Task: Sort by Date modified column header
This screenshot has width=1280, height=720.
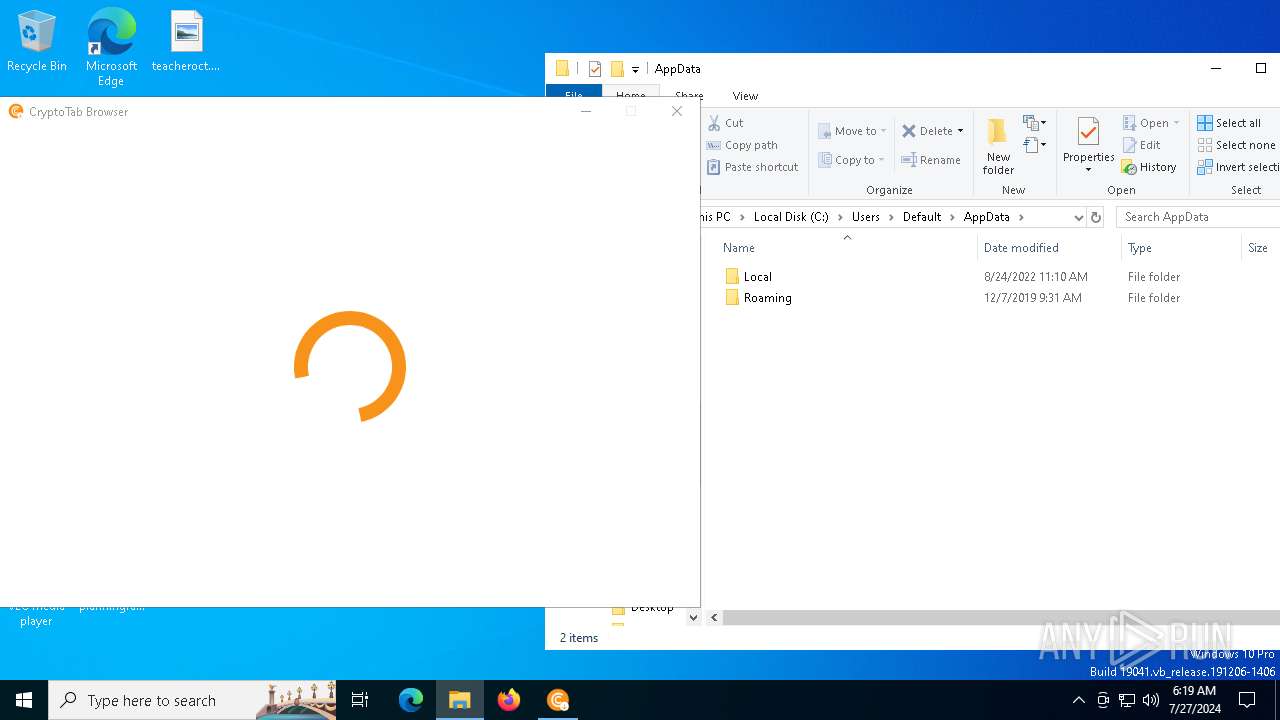Action: (1049, 248)
